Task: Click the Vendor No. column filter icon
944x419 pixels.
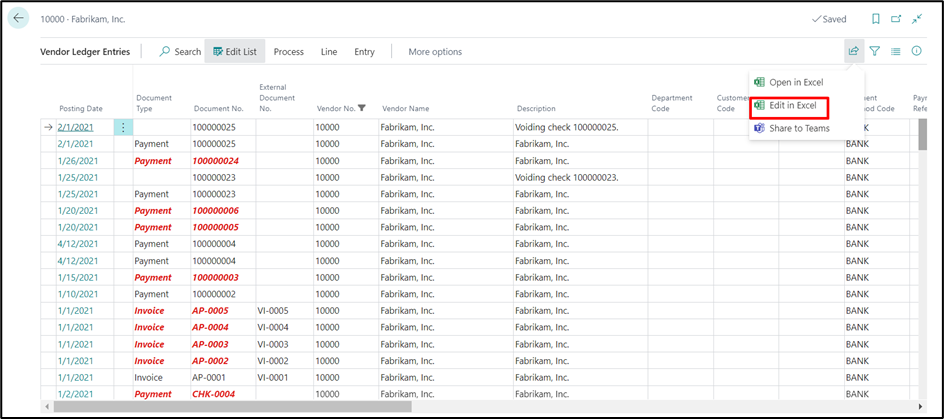Action: click(362, 108)
